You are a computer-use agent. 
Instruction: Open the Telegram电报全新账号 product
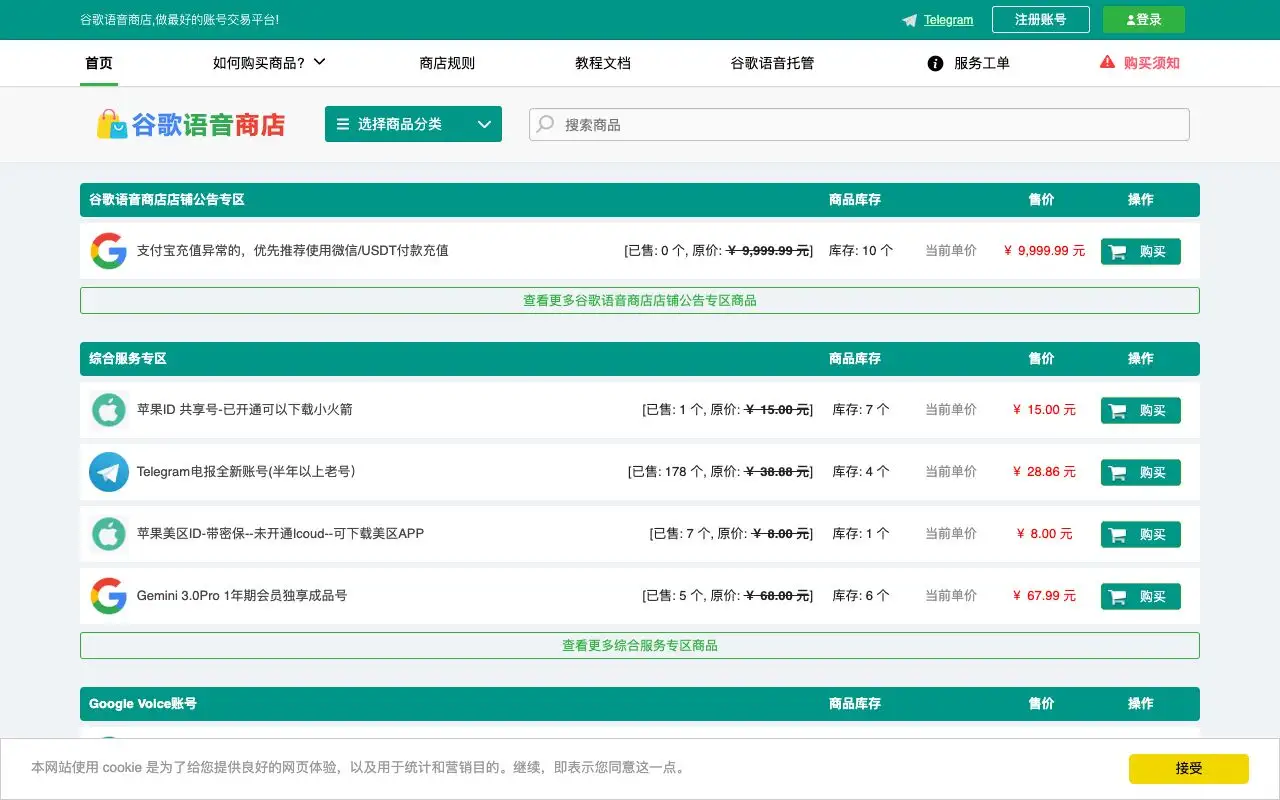coord(246,471)
